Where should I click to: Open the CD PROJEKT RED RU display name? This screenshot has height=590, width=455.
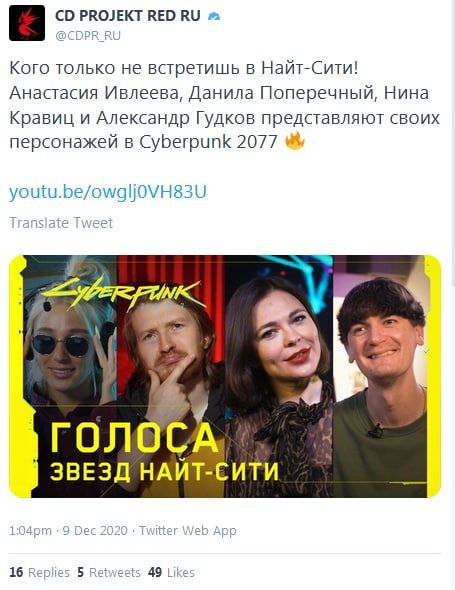pos(128,16)
